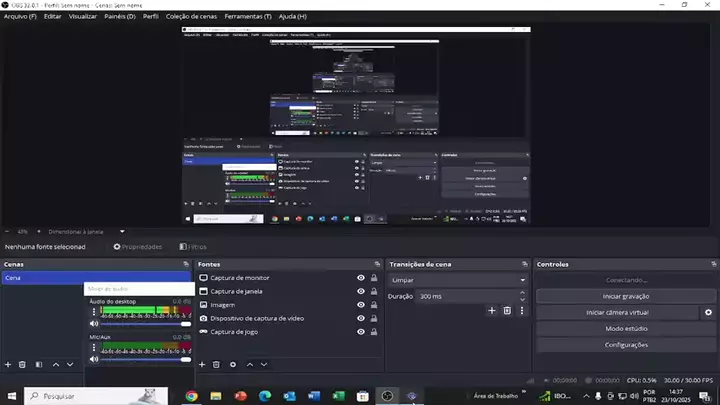Open the Limpar transition dropdown
The image size is (720, 405).
[x=456, y=280]
